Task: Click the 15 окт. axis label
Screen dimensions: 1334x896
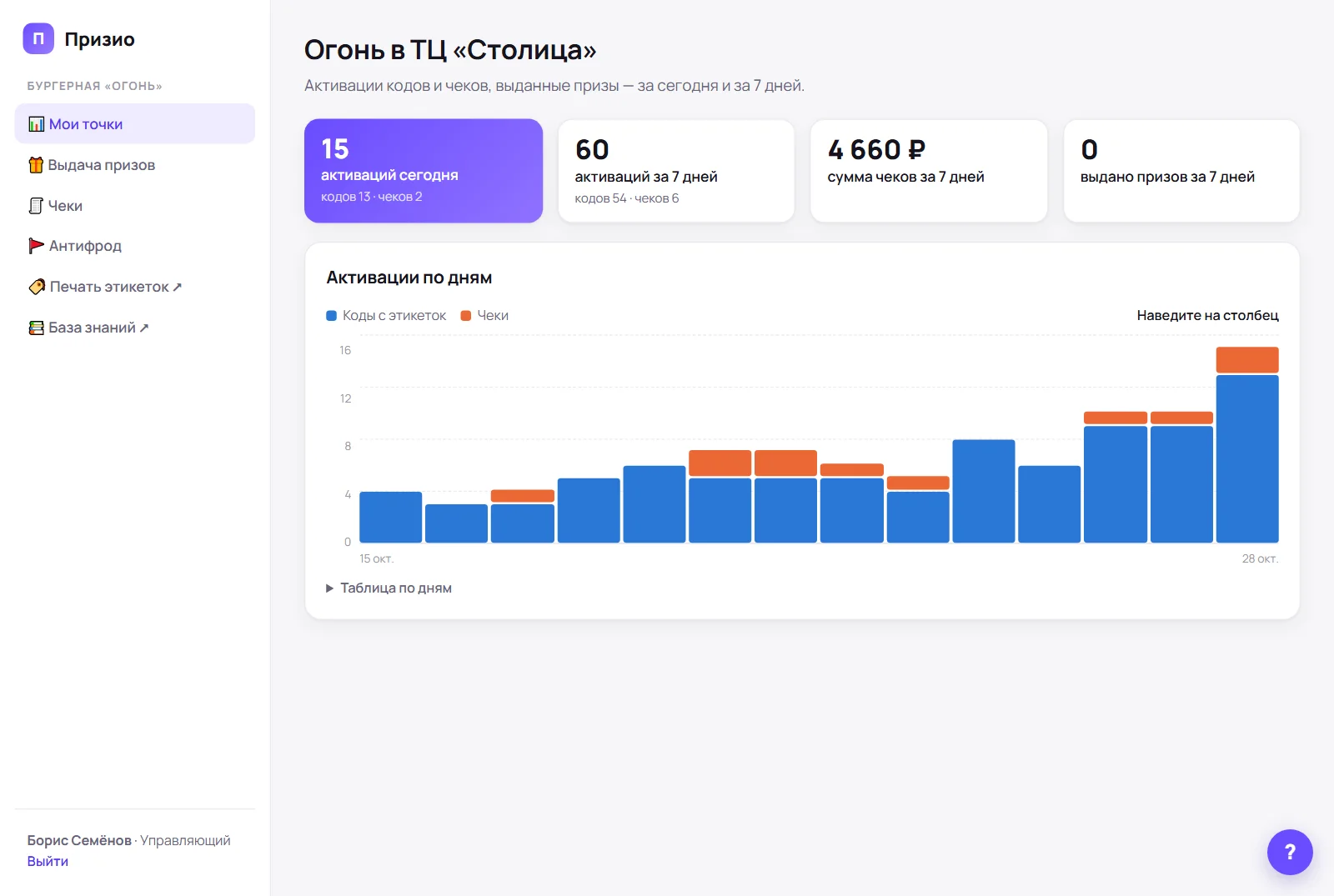Action: (x=376, y=558)
